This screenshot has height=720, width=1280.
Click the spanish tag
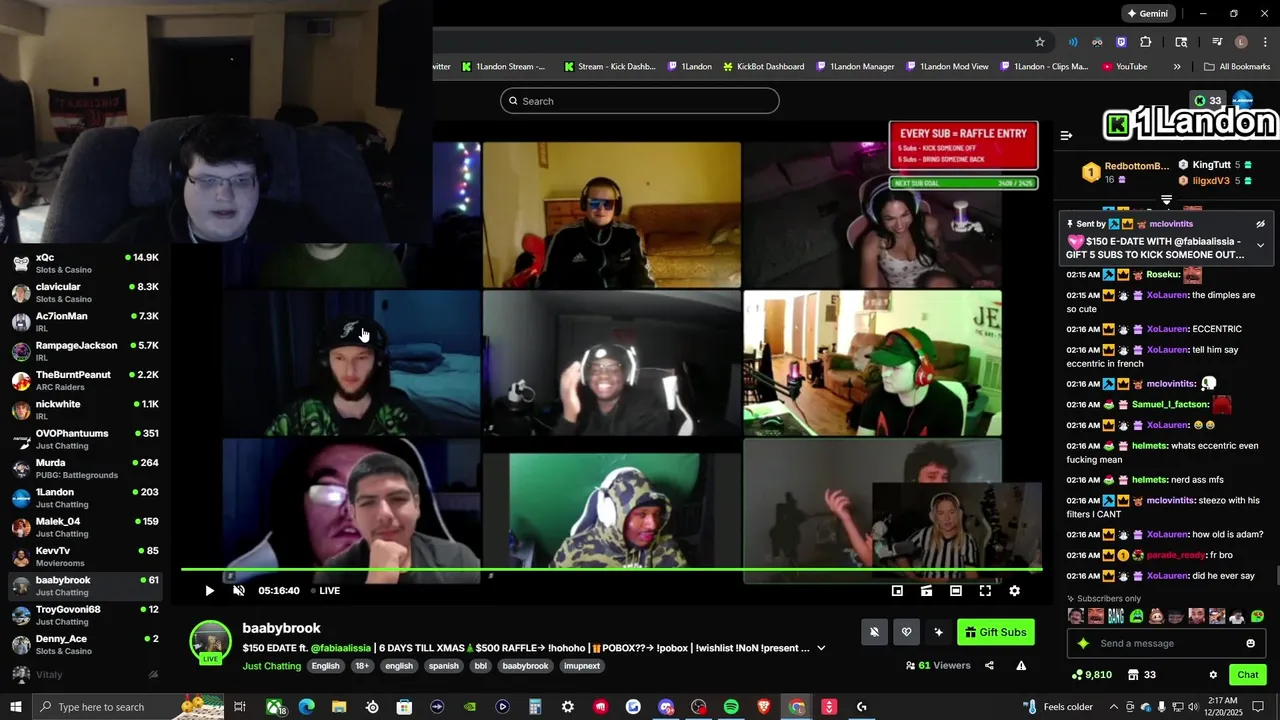(443, 666)
